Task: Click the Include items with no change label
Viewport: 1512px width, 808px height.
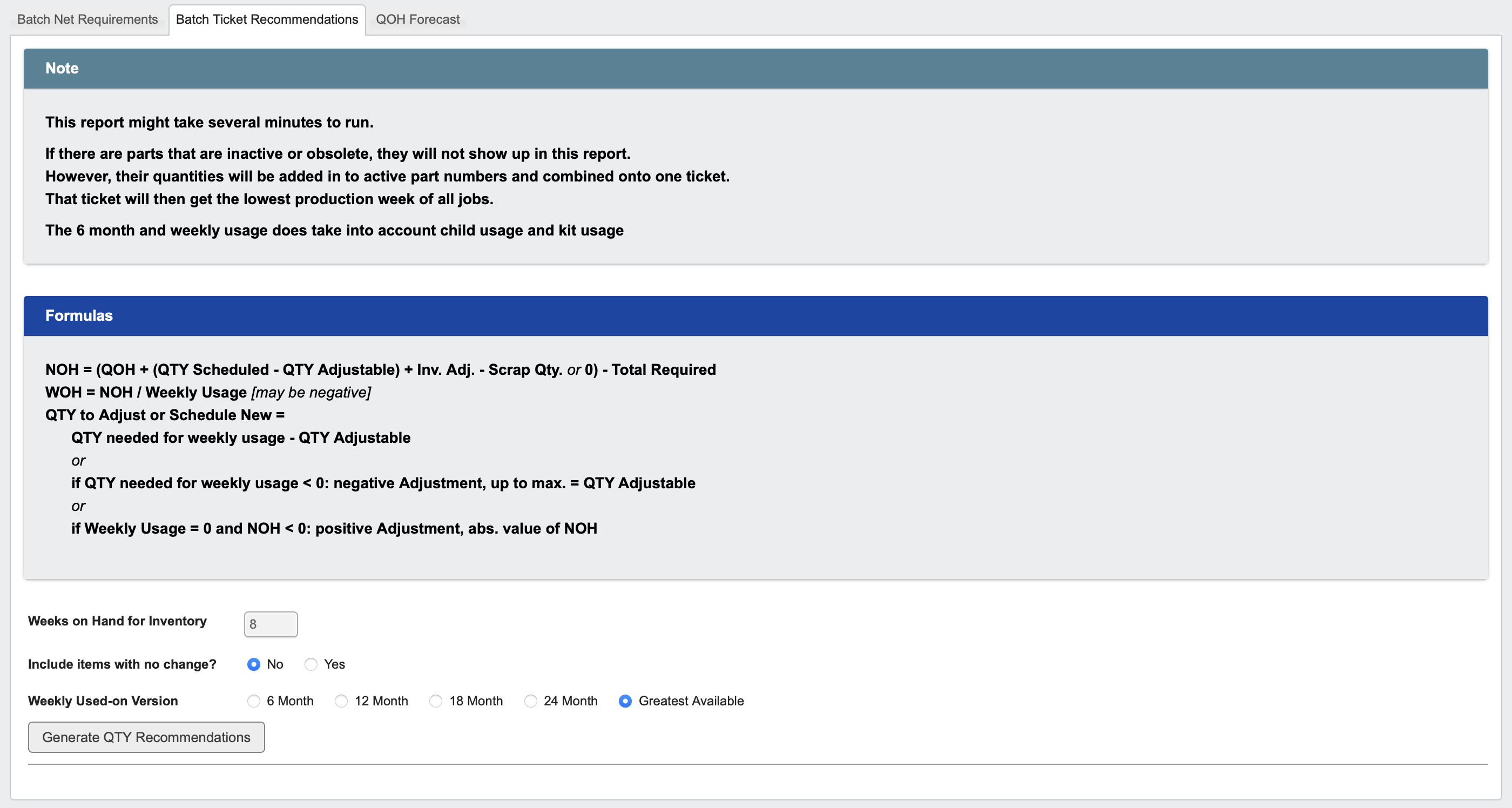Action: 122,664
